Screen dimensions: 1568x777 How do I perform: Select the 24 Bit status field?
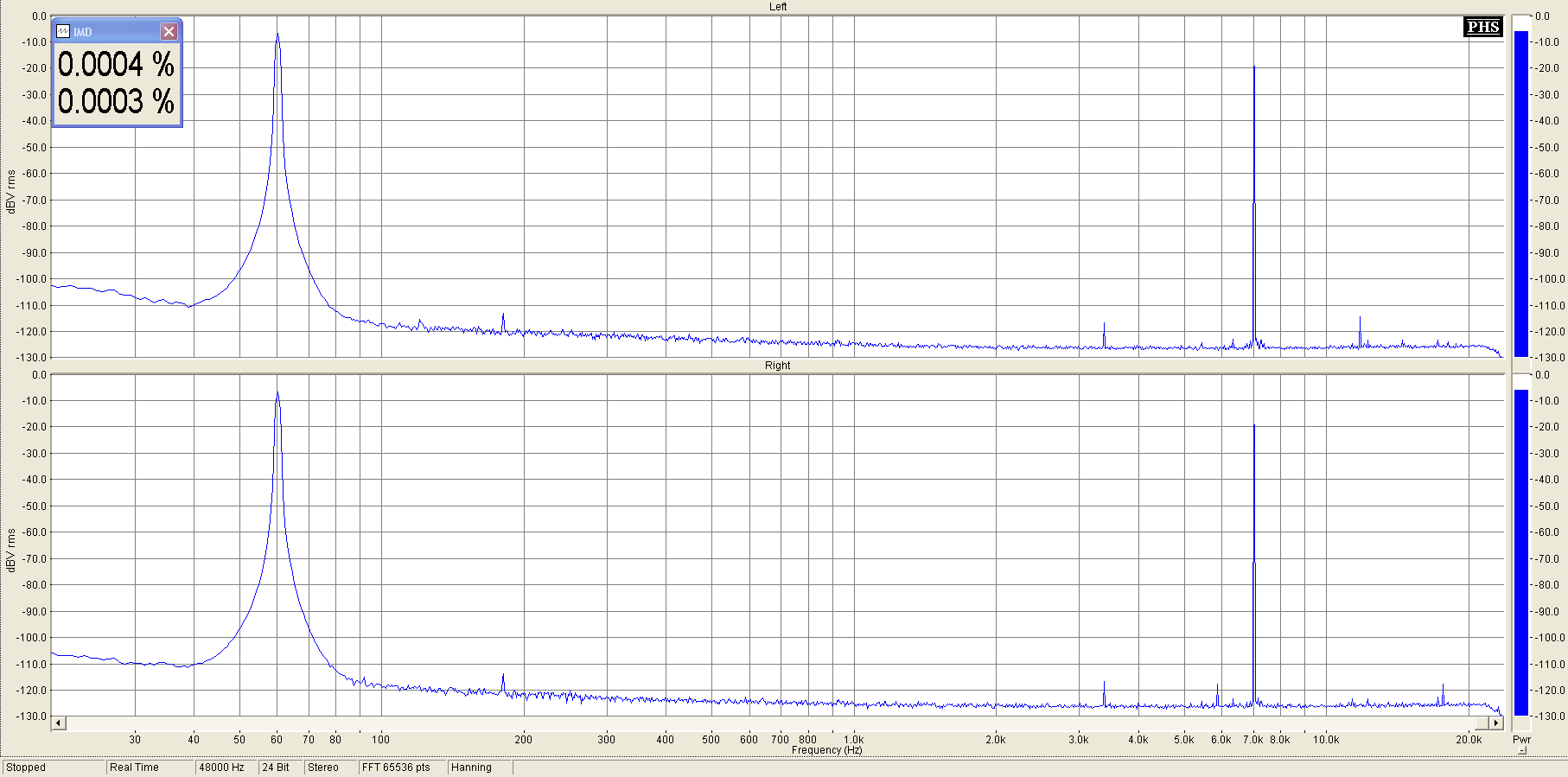coord(279,767)
